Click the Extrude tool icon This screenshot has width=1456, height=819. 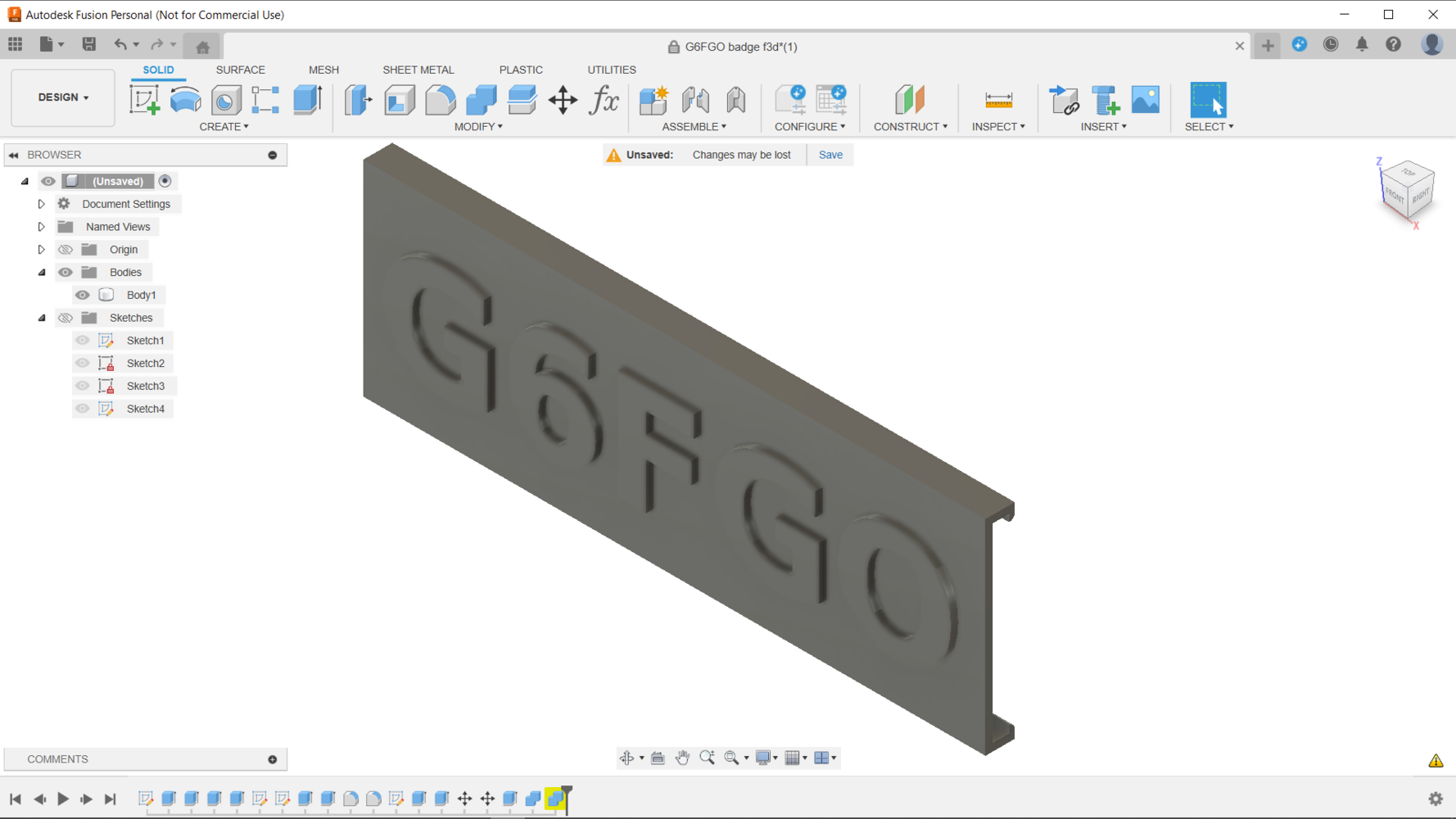[308, 100]
